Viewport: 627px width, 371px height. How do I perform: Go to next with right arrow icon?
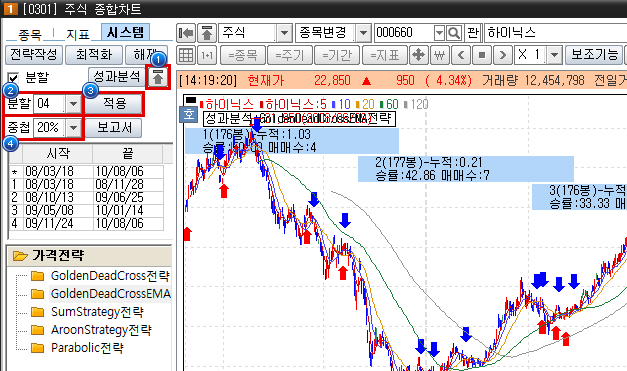(503, 55)
